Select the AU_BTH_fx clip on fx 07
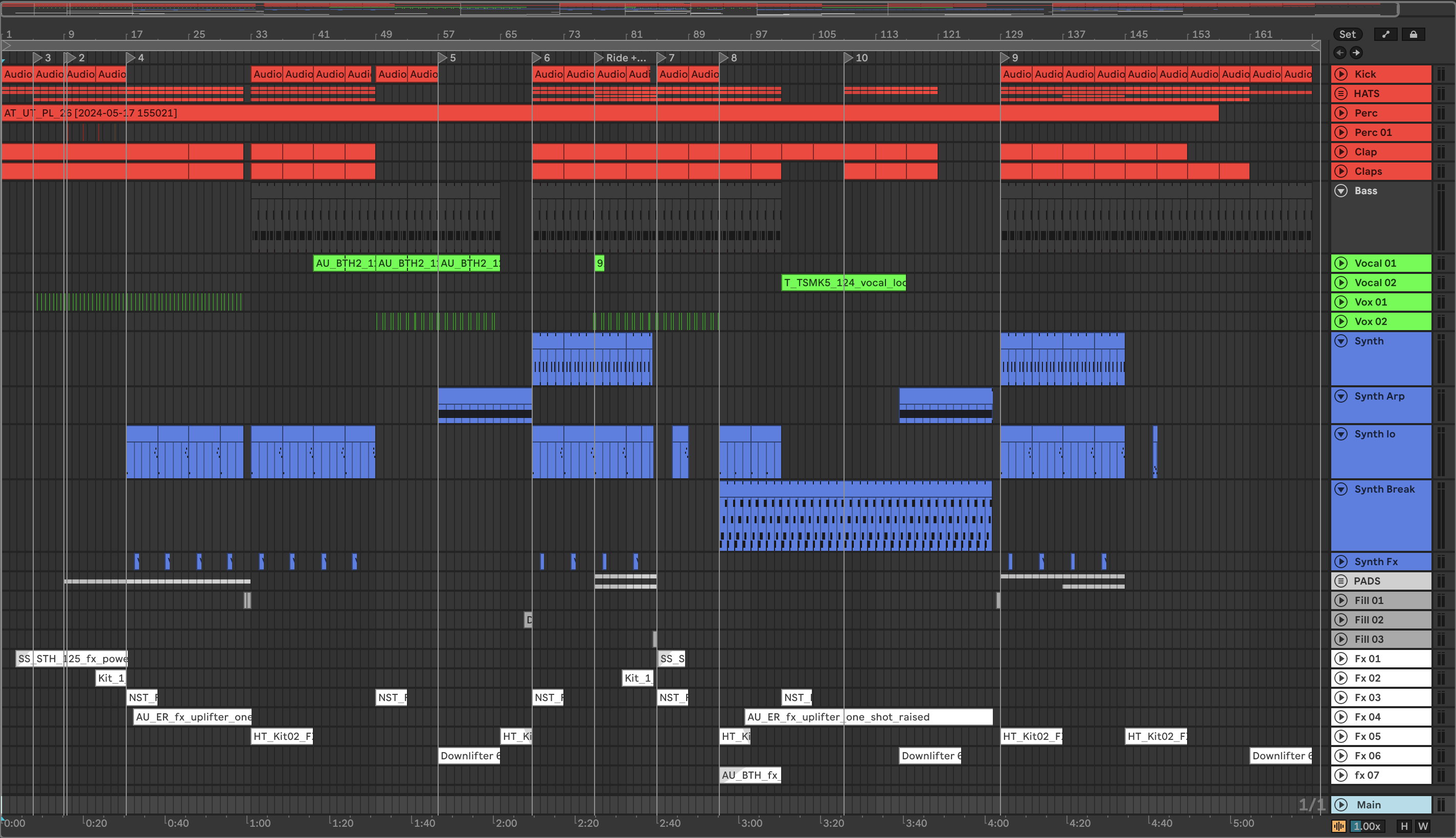 (750, 775)
